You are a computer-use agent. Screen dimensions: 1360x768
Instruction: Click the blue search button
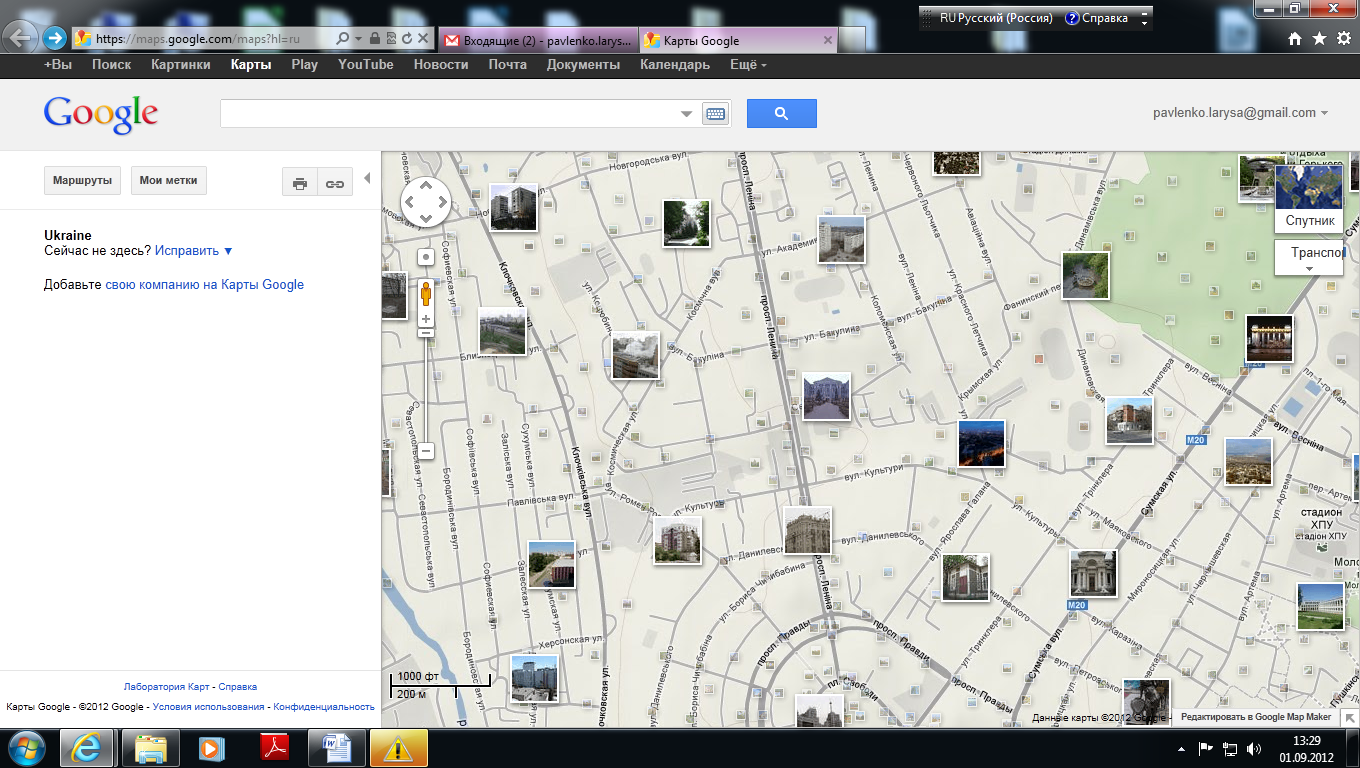pos(781,113)
